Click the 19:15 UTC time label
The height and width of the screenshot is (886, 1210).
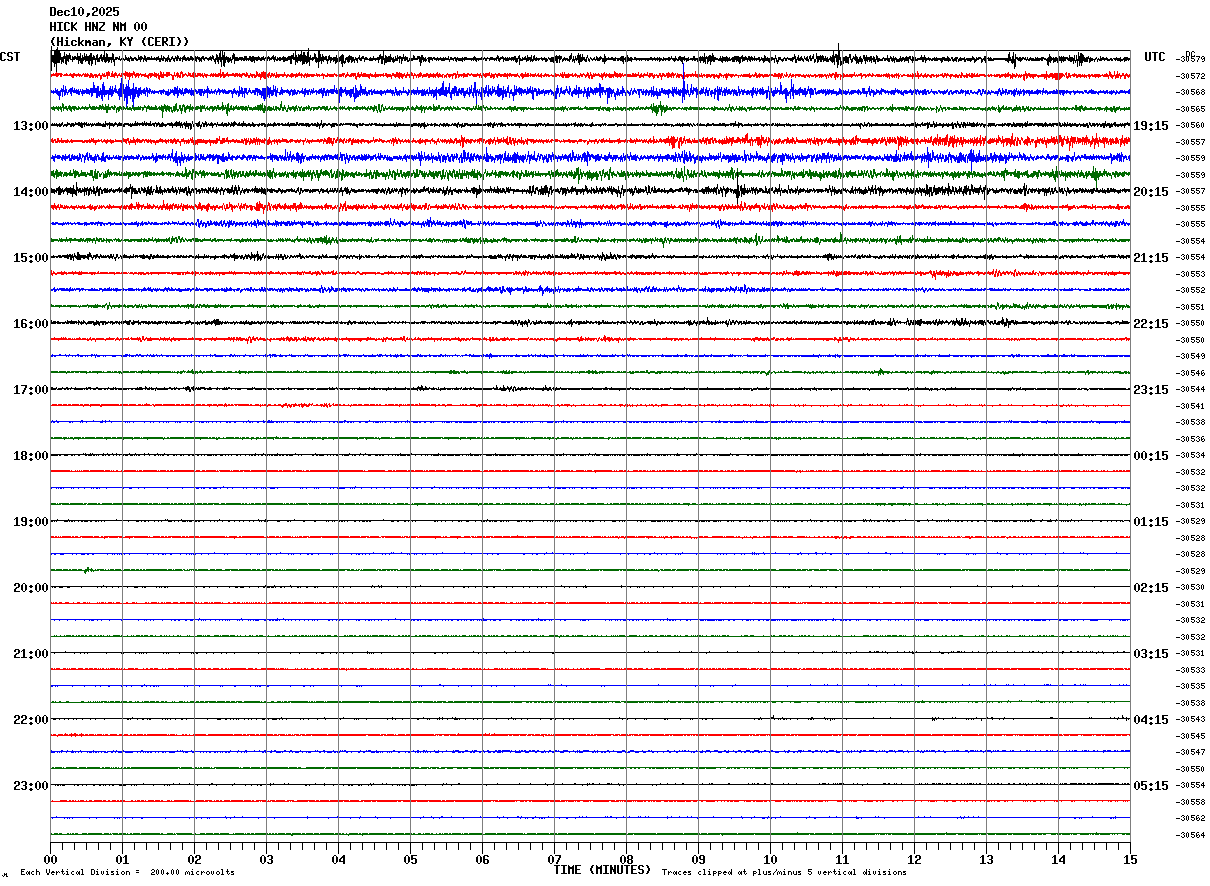[x=1151, y=126]
